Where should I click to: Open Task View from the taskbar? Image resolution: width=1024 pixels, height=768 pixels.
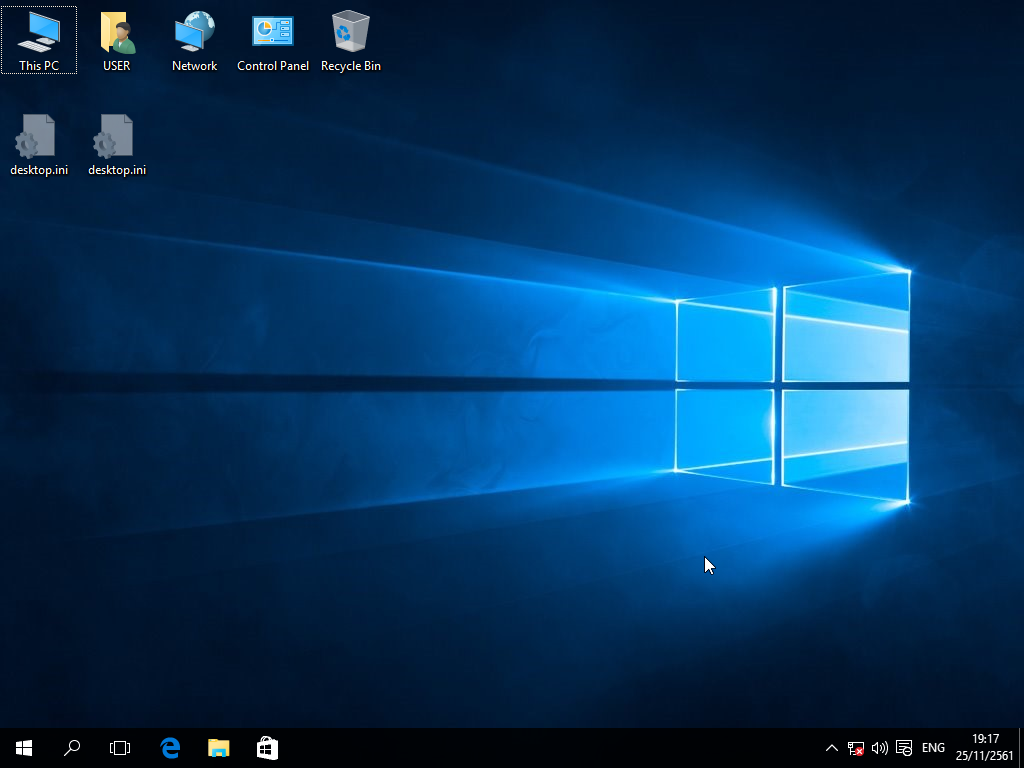(120, 748)
